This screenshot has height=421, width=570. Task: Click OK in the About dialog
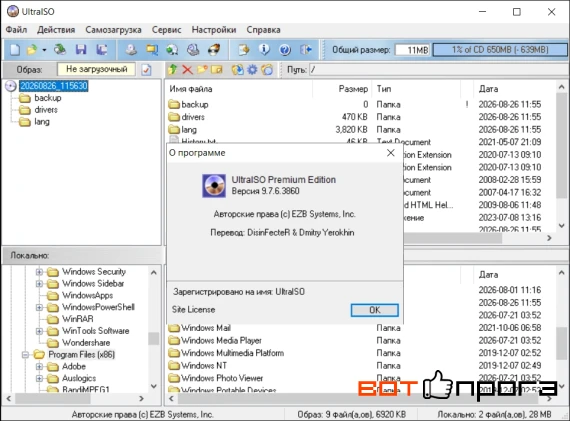(374, 310)
